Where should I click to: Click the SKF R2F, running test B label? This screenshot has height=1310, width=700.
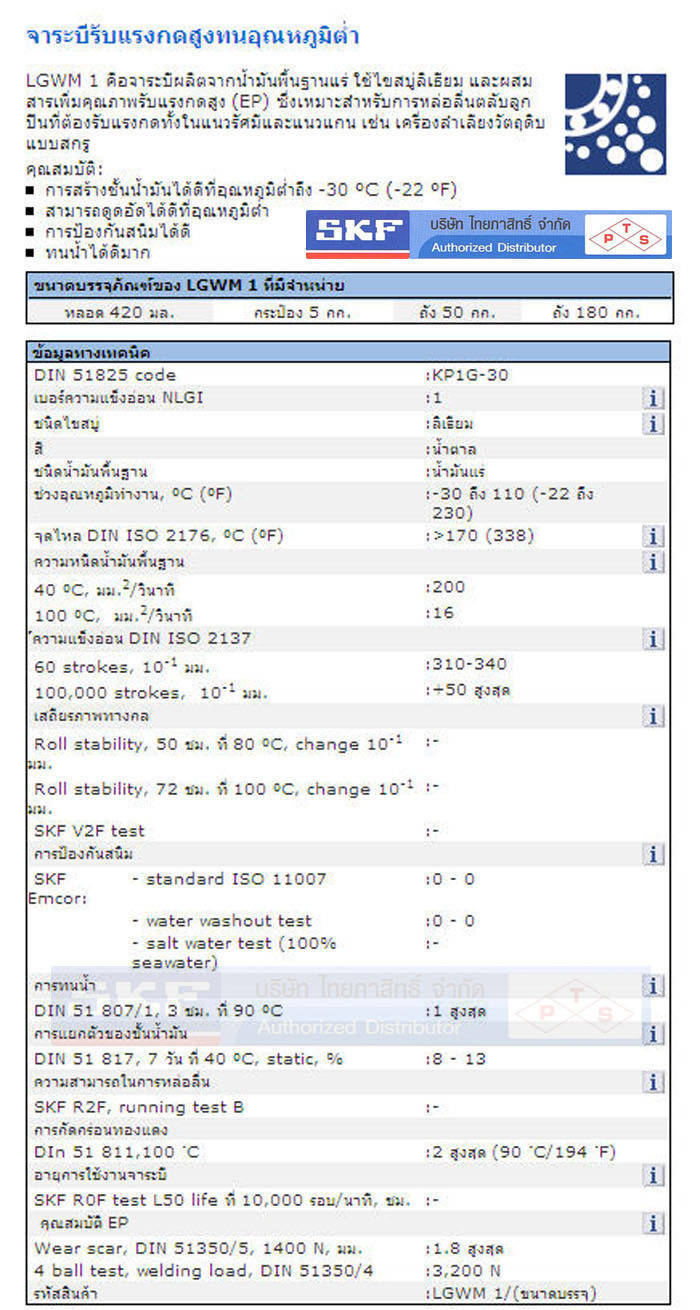139,1107
